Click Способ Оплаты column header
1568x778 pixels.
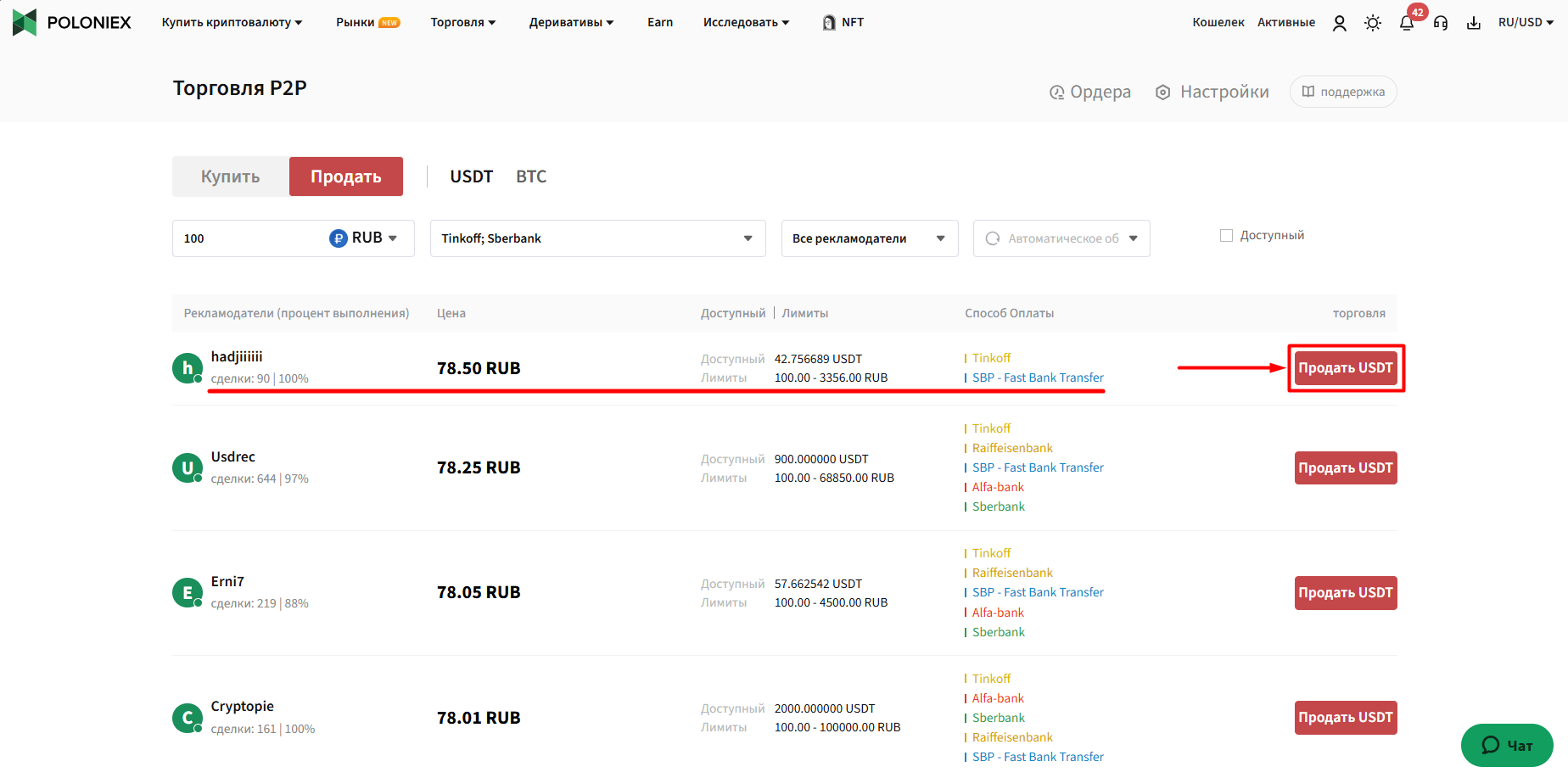1010,313
